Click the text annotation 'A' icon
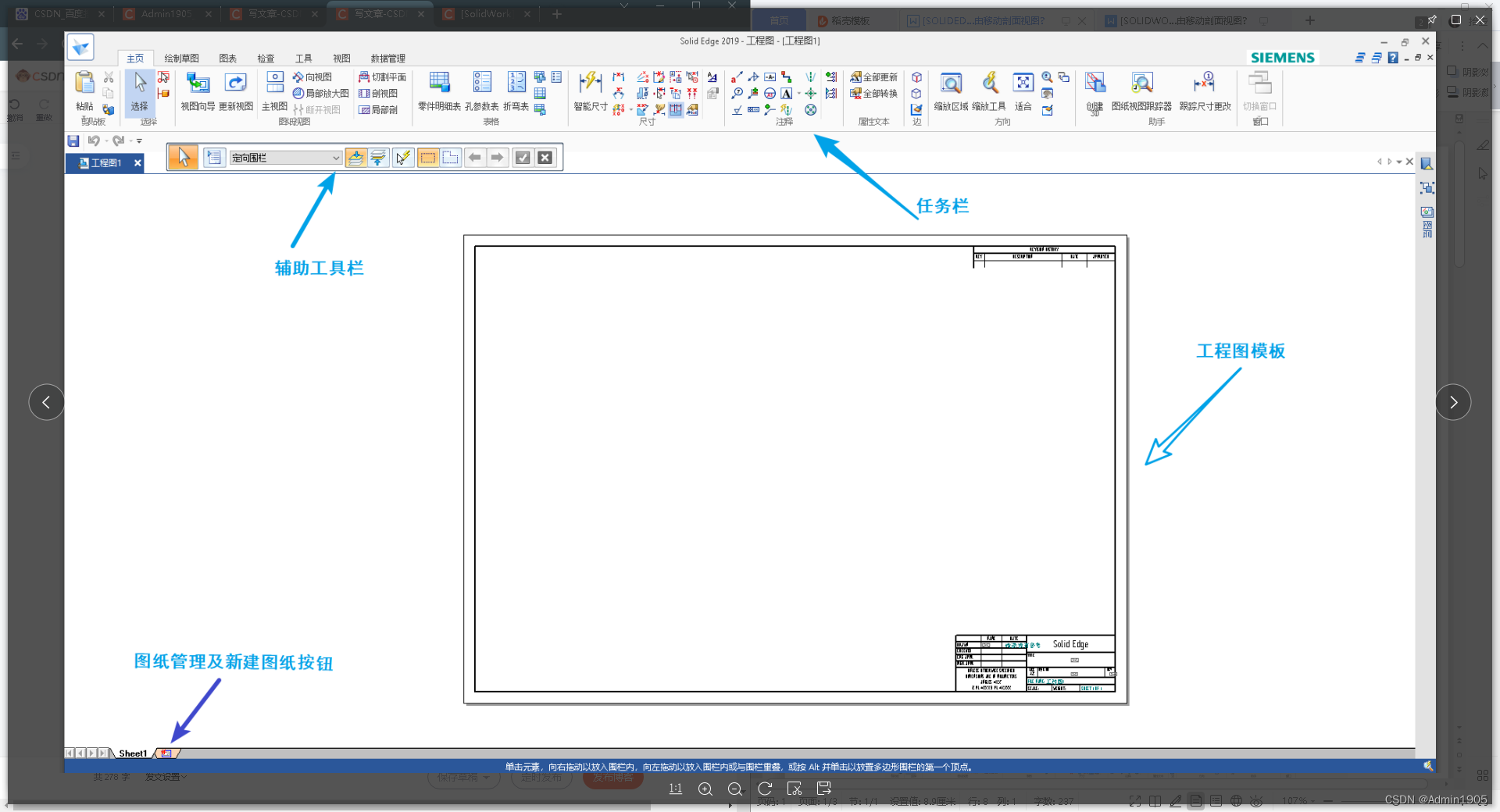 click(787, 94)
